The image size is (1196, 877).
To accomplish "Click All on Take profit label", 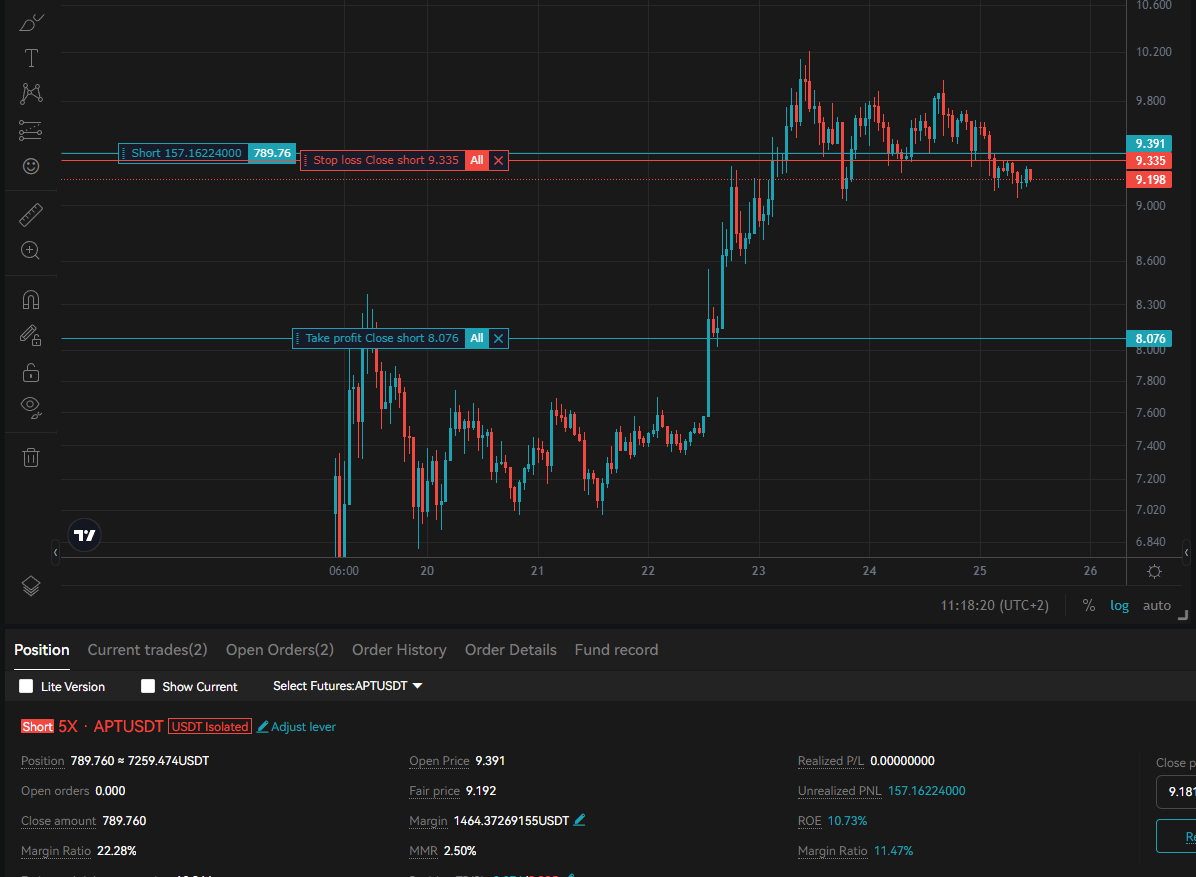I will [x=477, y=338].
